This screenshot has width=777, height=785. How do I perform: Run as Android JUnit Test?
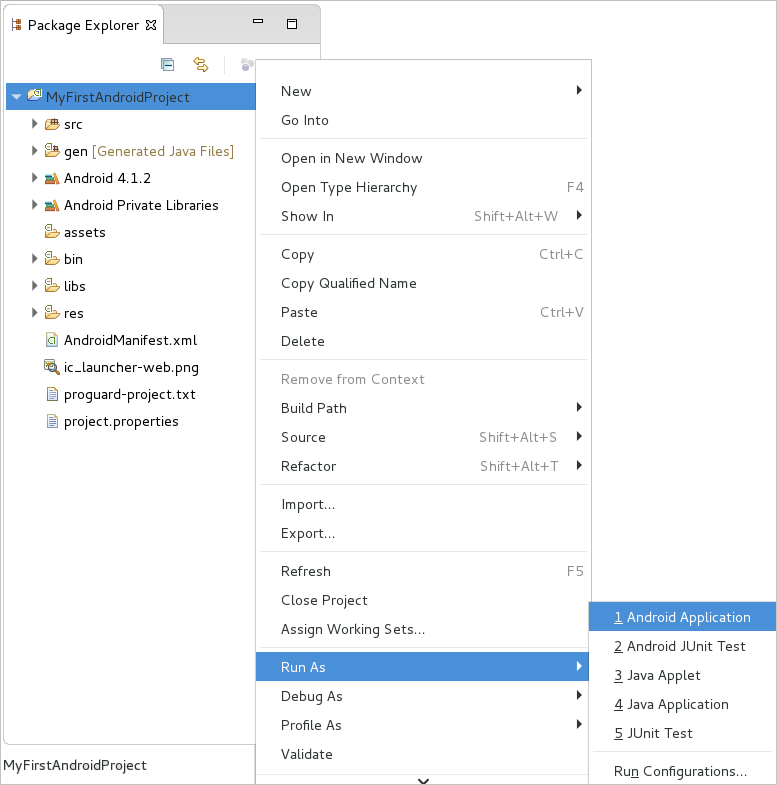[683, 646]
